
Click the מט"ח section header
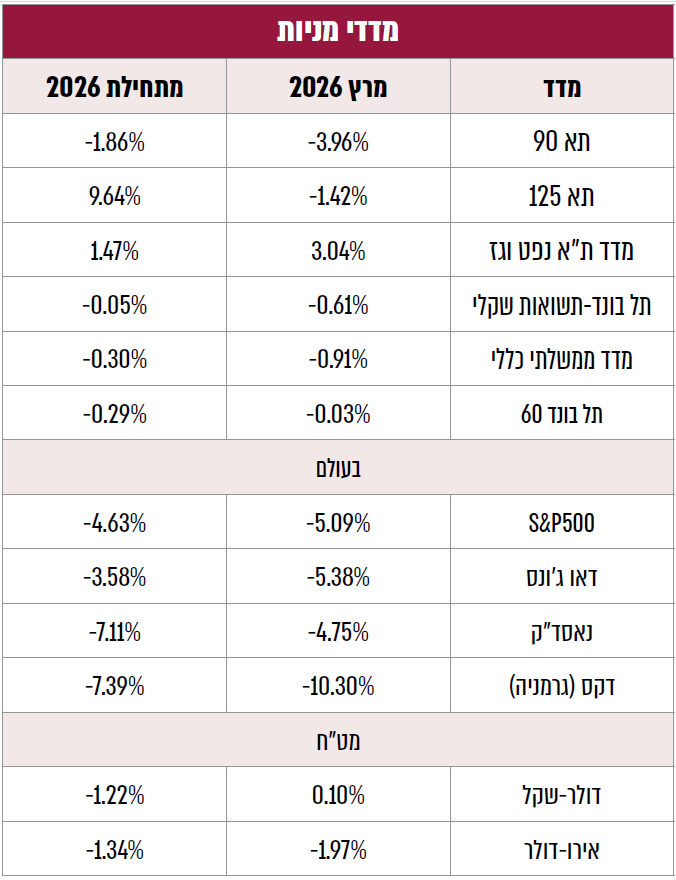338,741
